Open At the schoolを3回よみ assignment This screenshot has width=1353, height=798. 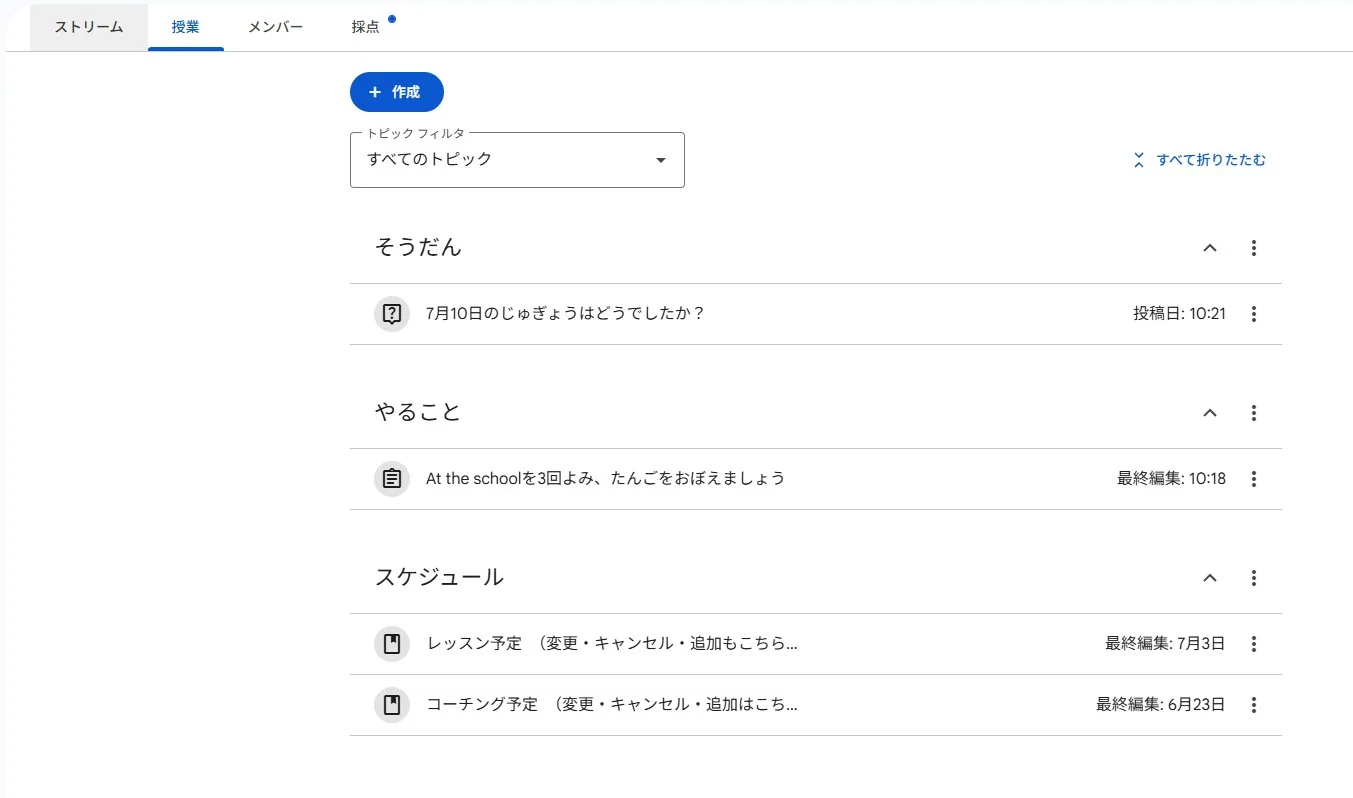(x=605, y=478)
